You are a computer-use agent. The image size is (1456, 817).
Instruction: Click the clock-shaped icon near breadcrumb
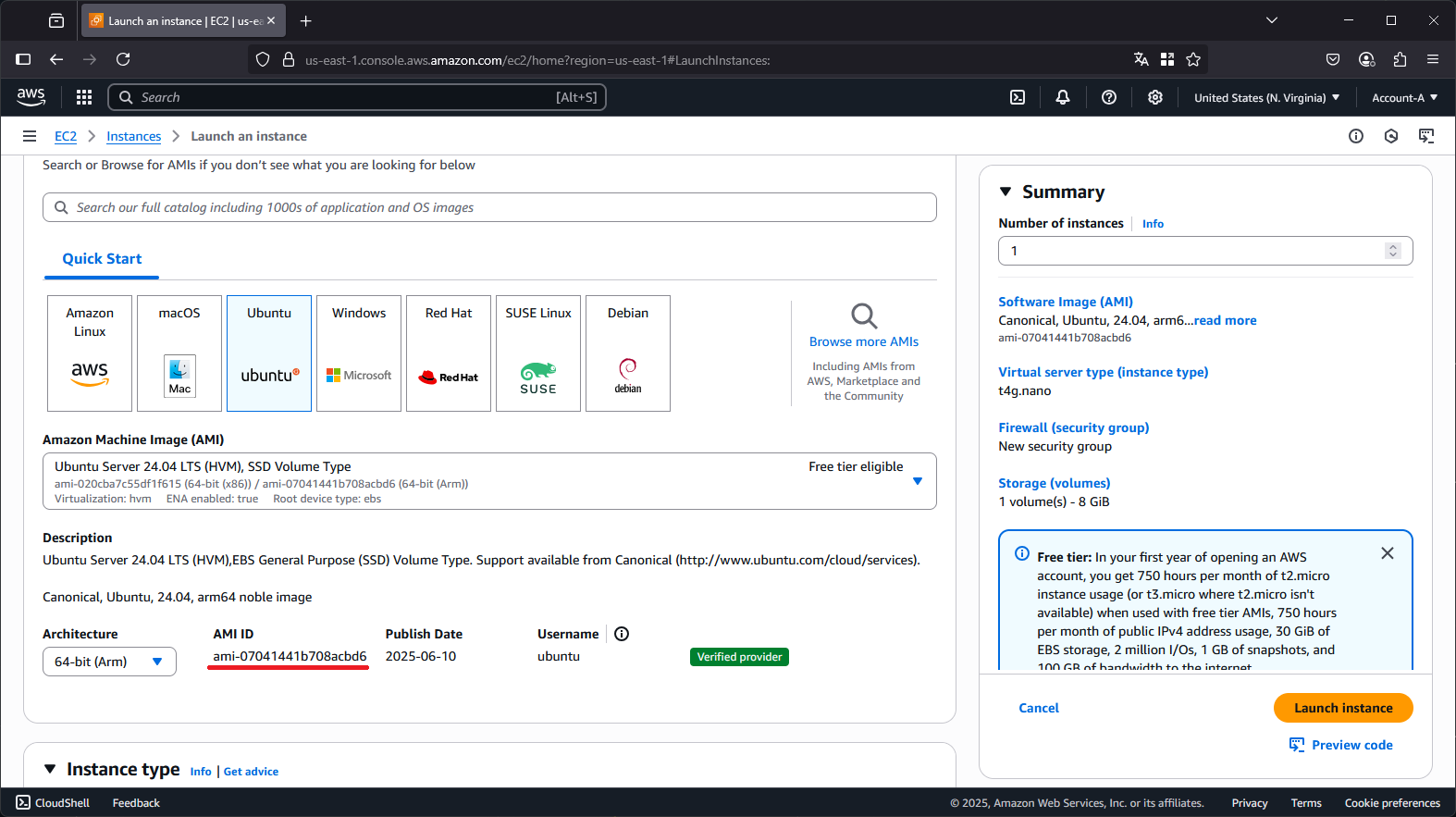pyautogui.click(x=1391, y=136)
